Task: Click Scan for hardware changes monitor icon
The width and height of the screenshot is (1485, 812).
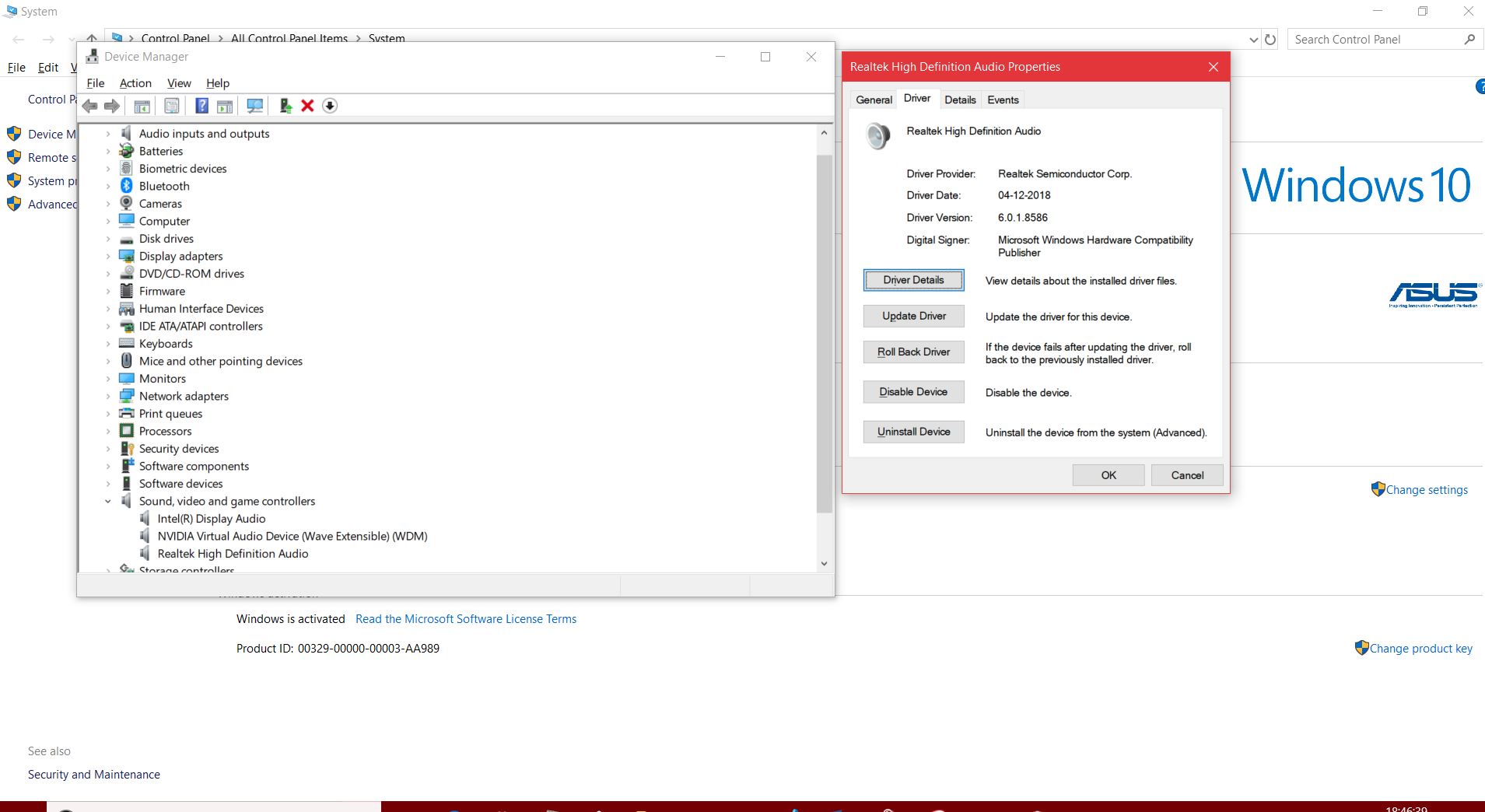Action: click(254, 106)
